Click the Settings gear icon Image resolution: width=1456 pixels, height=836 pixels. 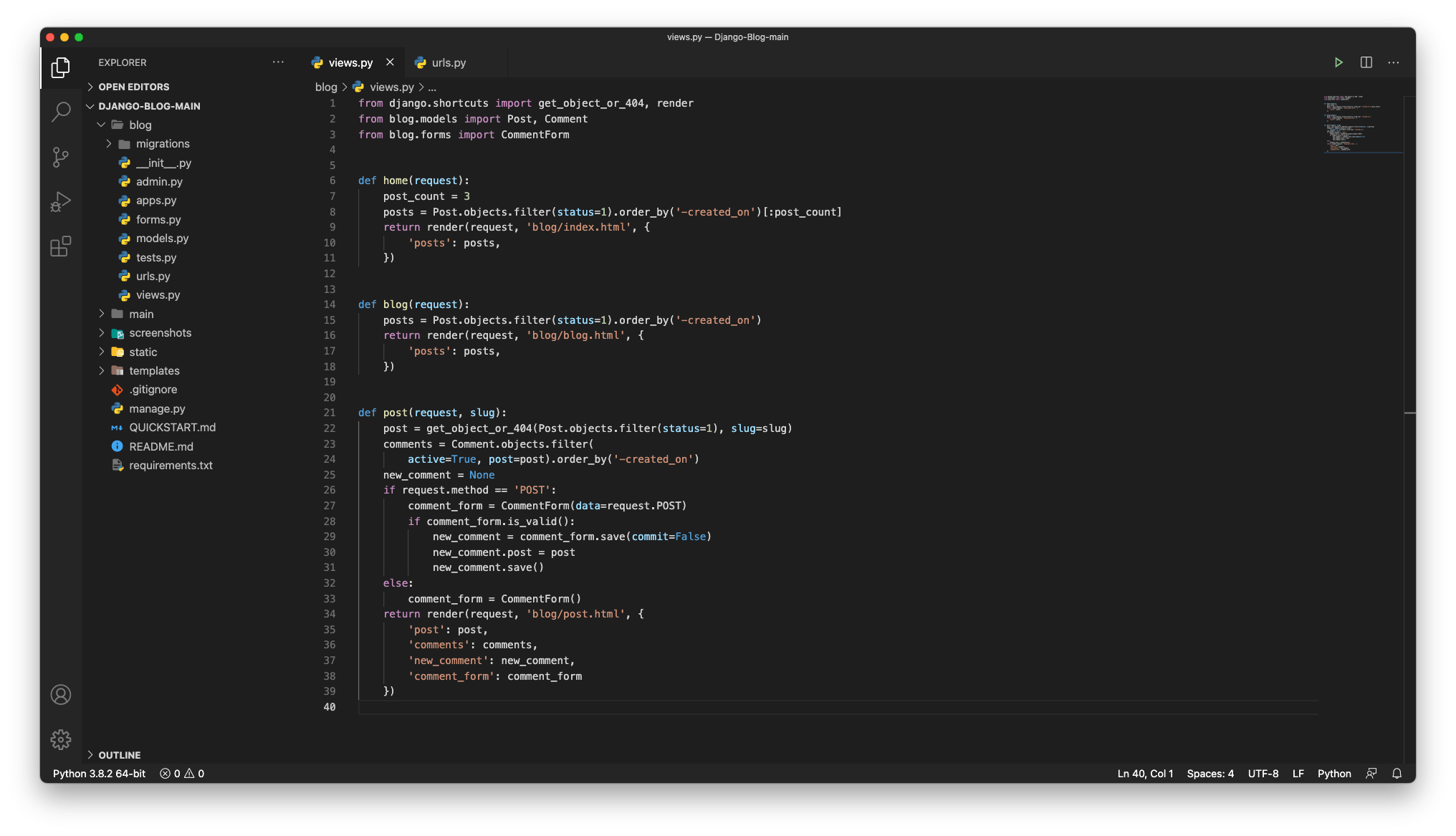(x=61, y=739)
